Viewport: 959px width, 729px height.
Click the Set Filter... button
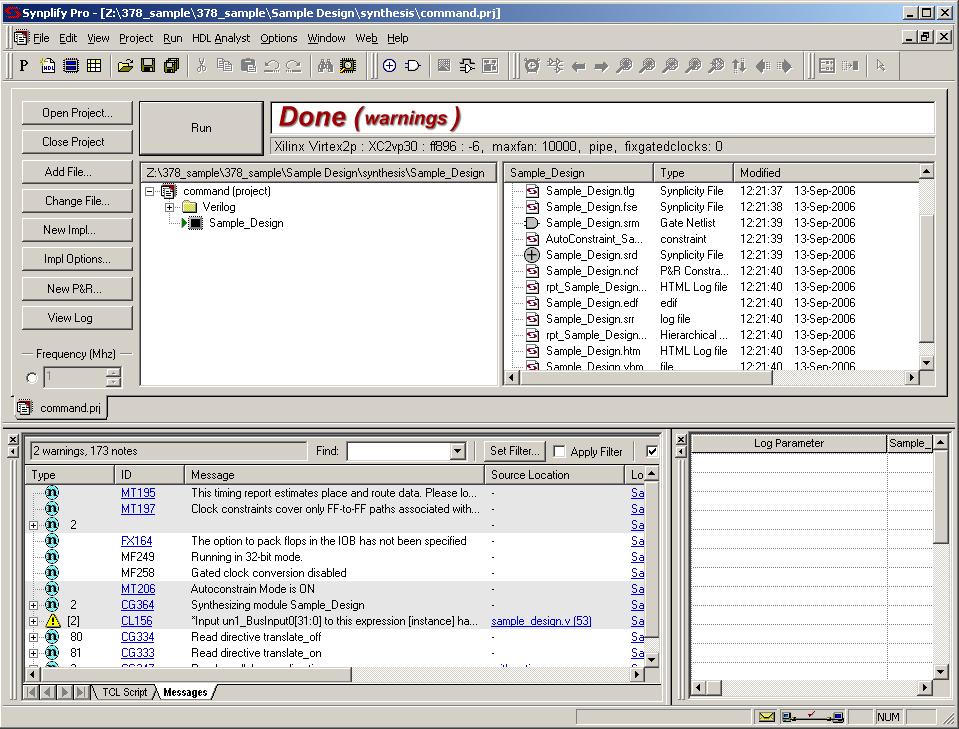coord(514,451)
